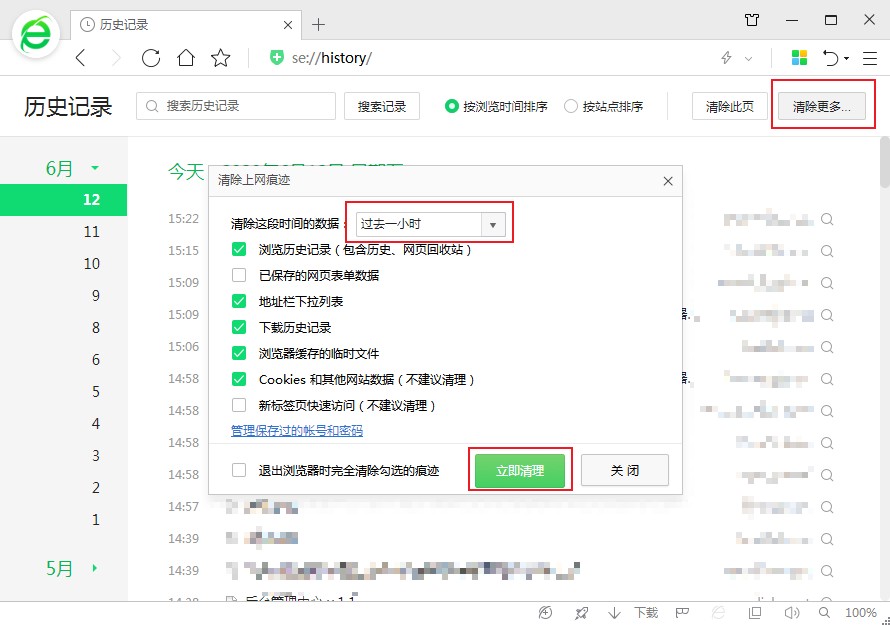Select 按浏览时间排序 radio button
The width and height of the screenshot is (890, 625).
[451, 106]
